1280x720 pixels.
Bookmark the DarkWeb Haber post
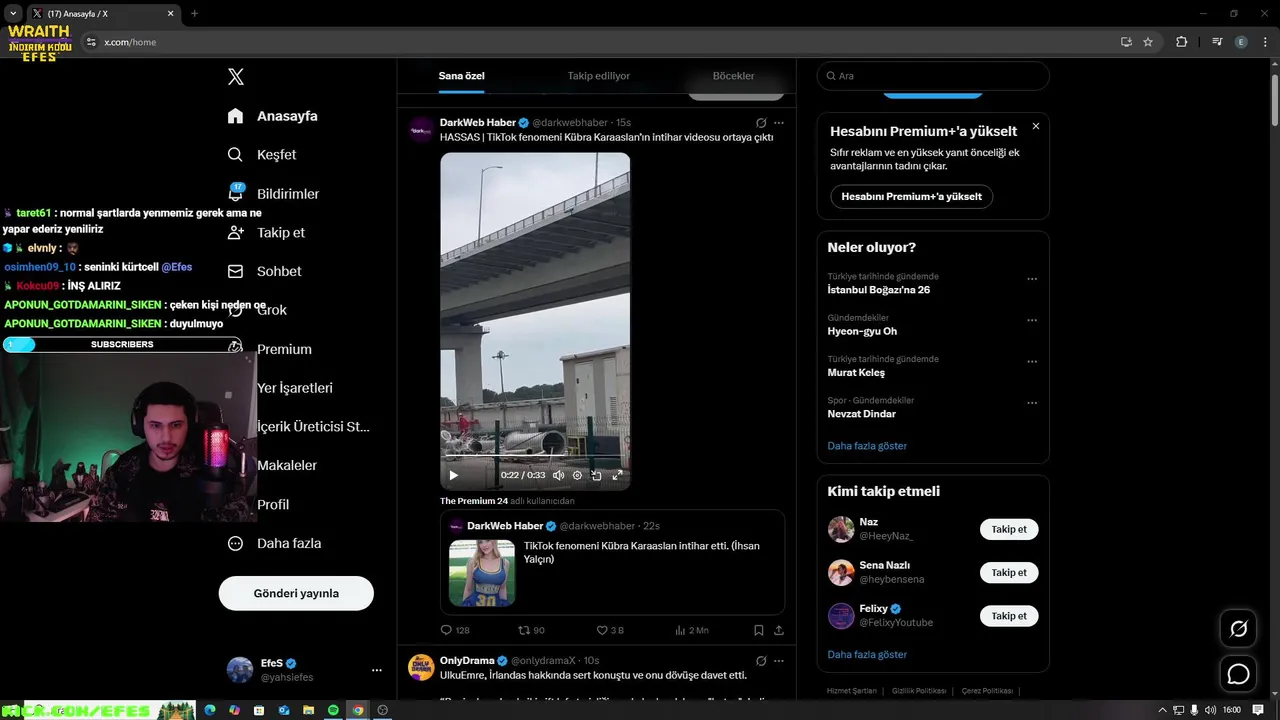(x=759, y=630)
